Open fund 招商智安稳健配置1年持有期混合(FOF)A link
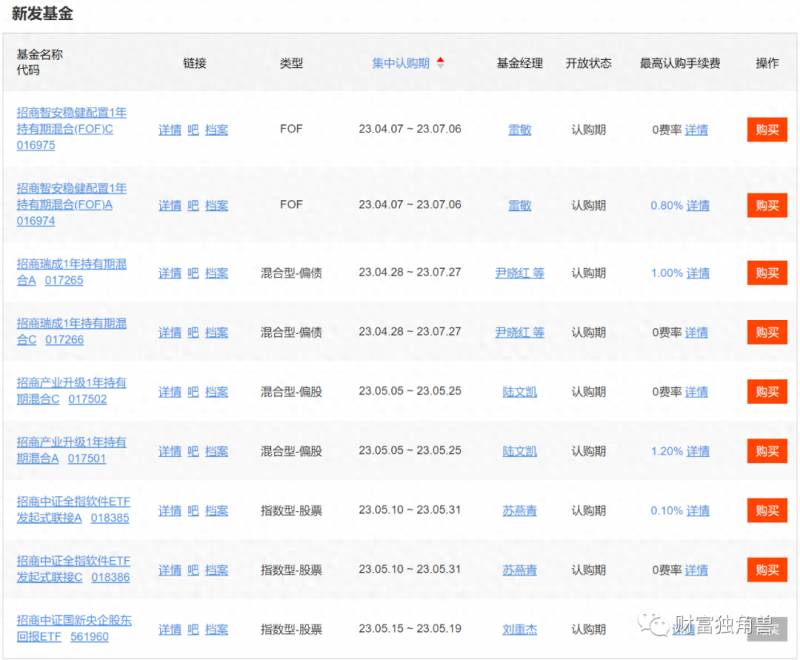This screenshot has width=800, height=660. click(71, 205)
